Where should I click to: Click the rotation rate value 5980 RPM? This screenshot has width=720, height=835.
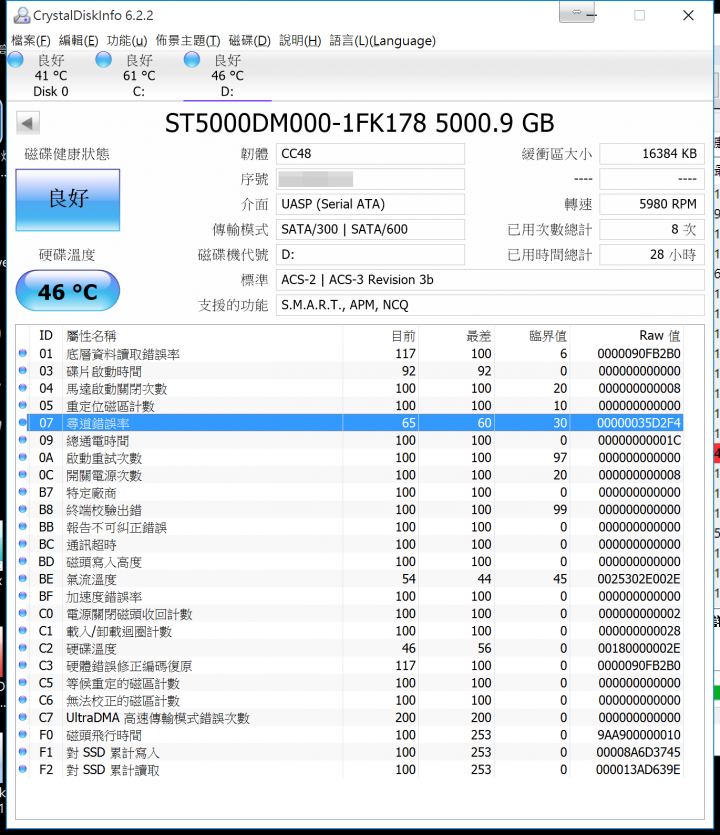click(652, 204)
